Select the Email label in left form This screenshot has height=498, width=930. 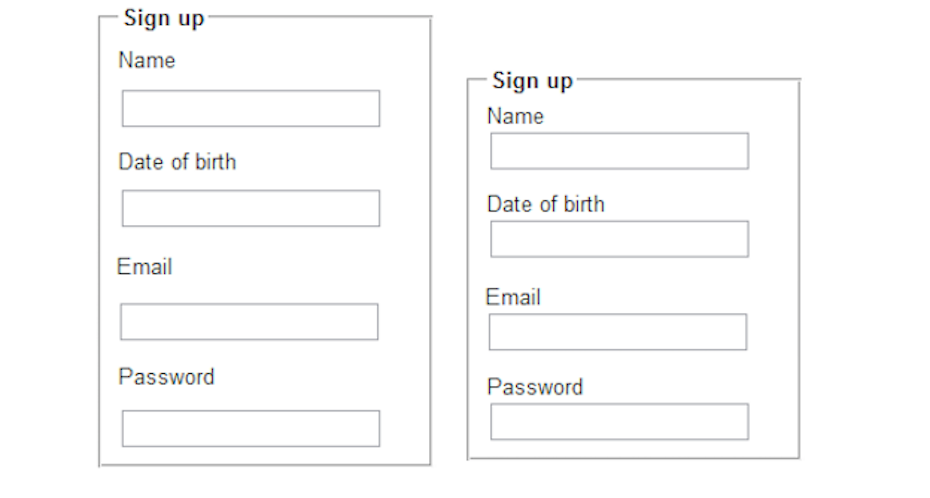tap(144, 267)
